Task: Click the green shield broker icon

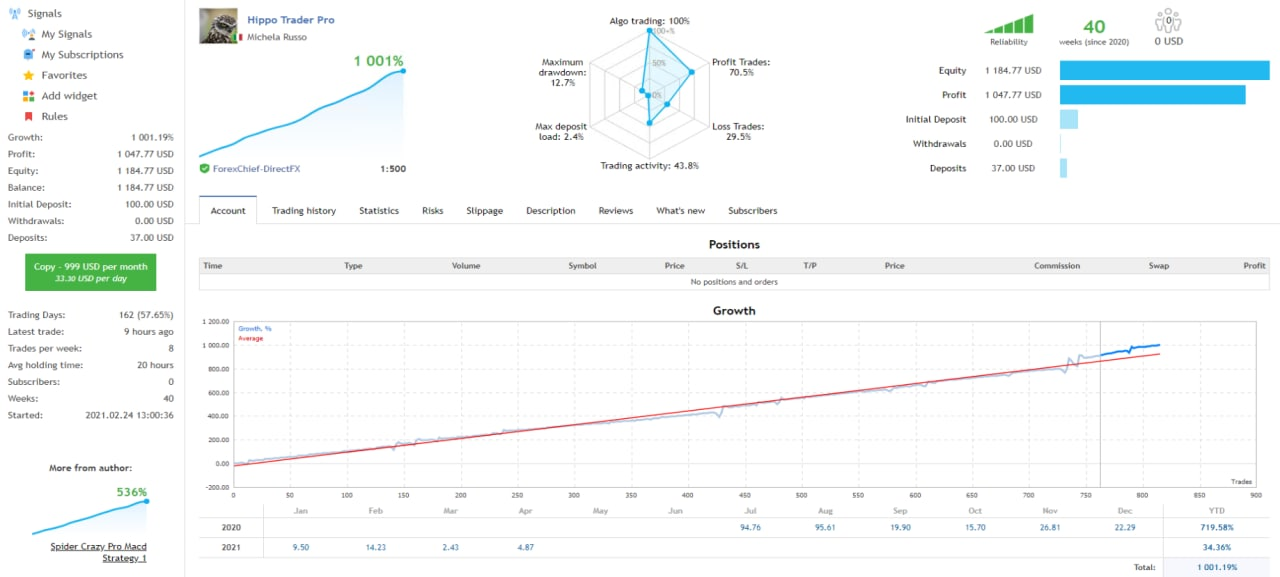Action: 205,169
